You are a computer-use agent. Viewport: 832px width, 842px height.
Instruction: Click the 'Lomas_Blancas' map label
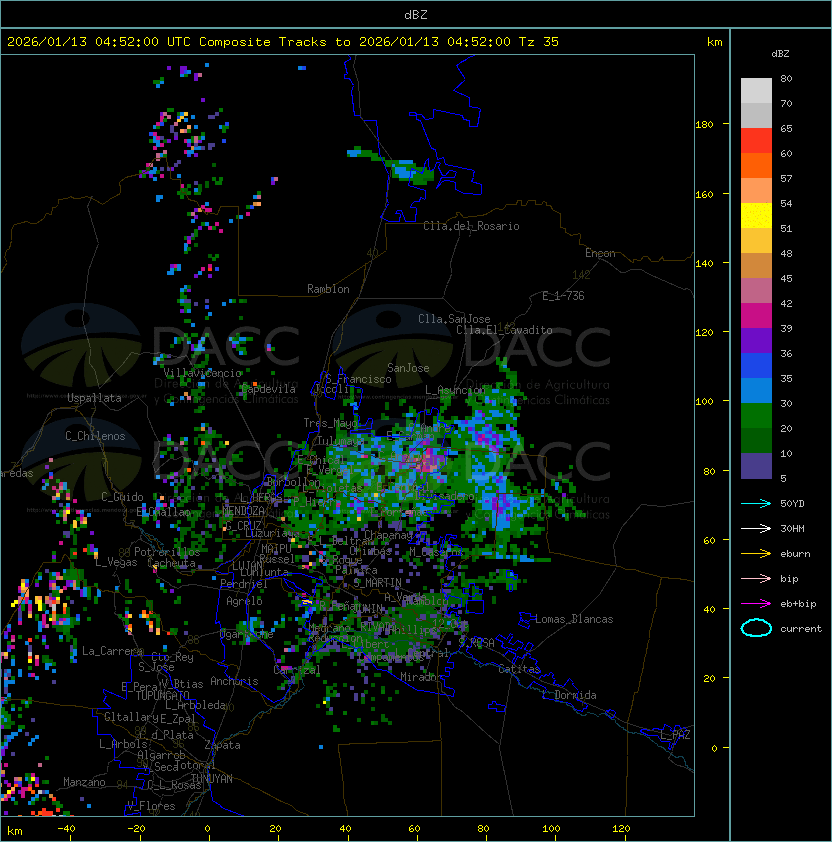pos(574,619)
